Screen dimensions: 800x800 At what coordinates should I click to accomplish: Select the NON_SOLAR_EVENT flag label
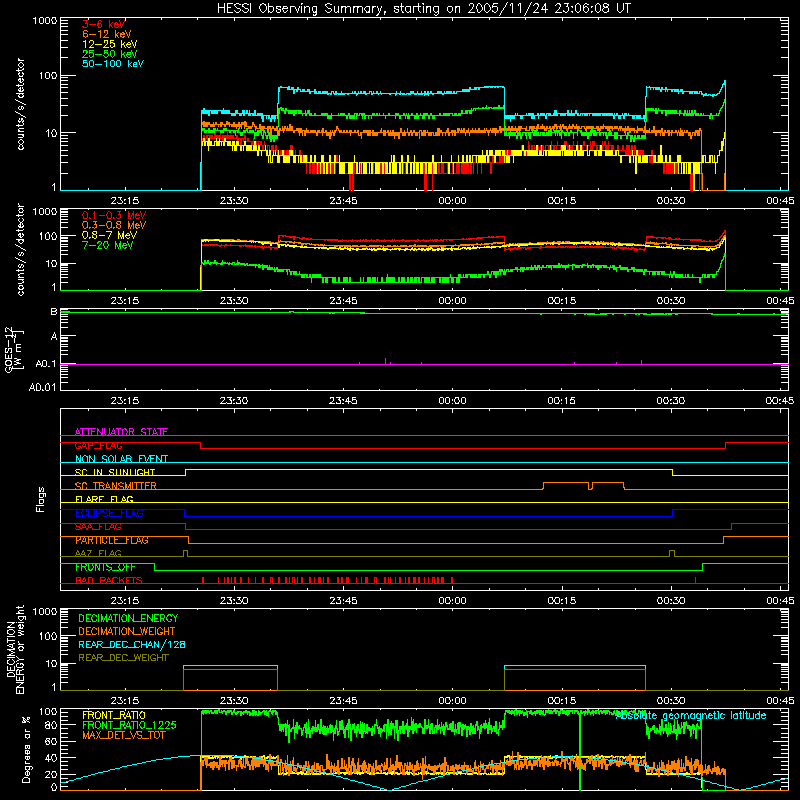coord(121,459)
